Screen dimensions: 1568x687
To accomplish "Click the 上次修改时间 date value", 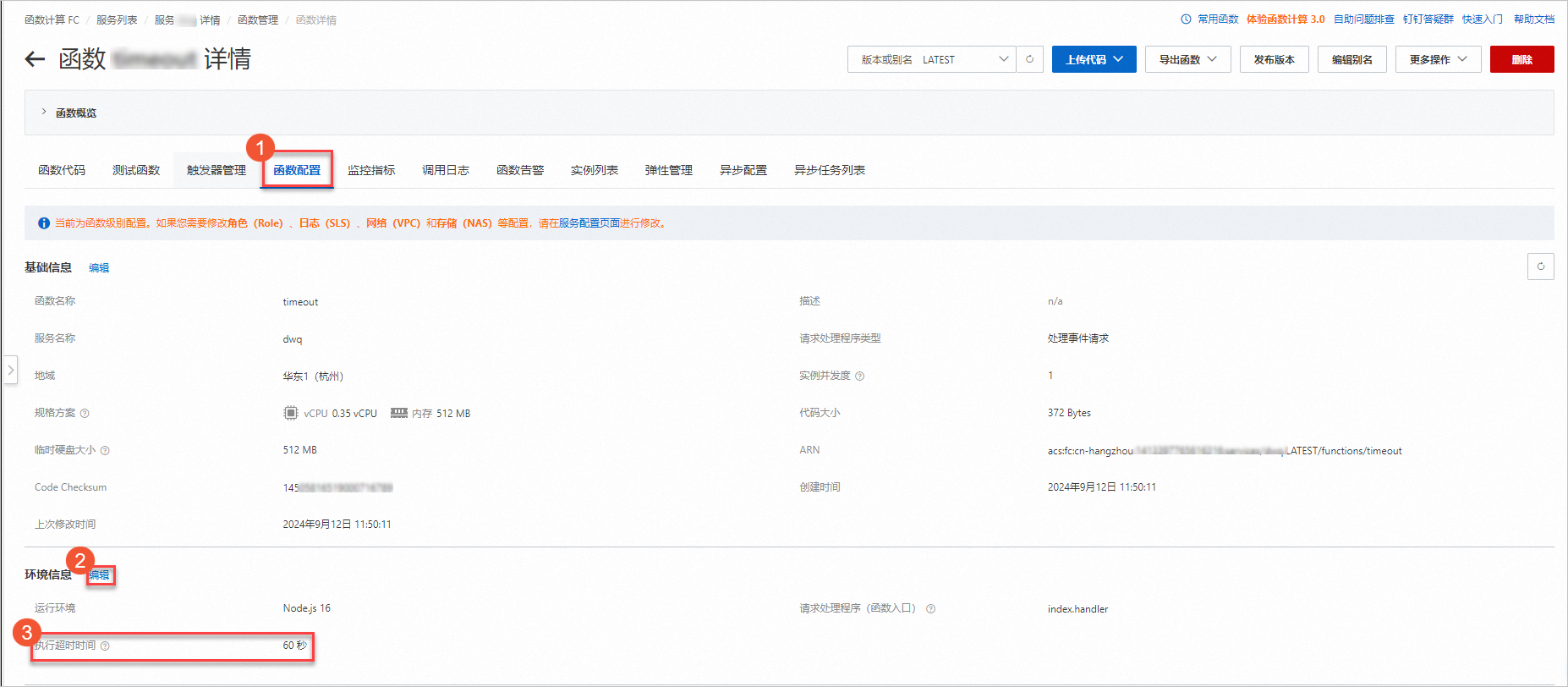I will pos(337,525).
